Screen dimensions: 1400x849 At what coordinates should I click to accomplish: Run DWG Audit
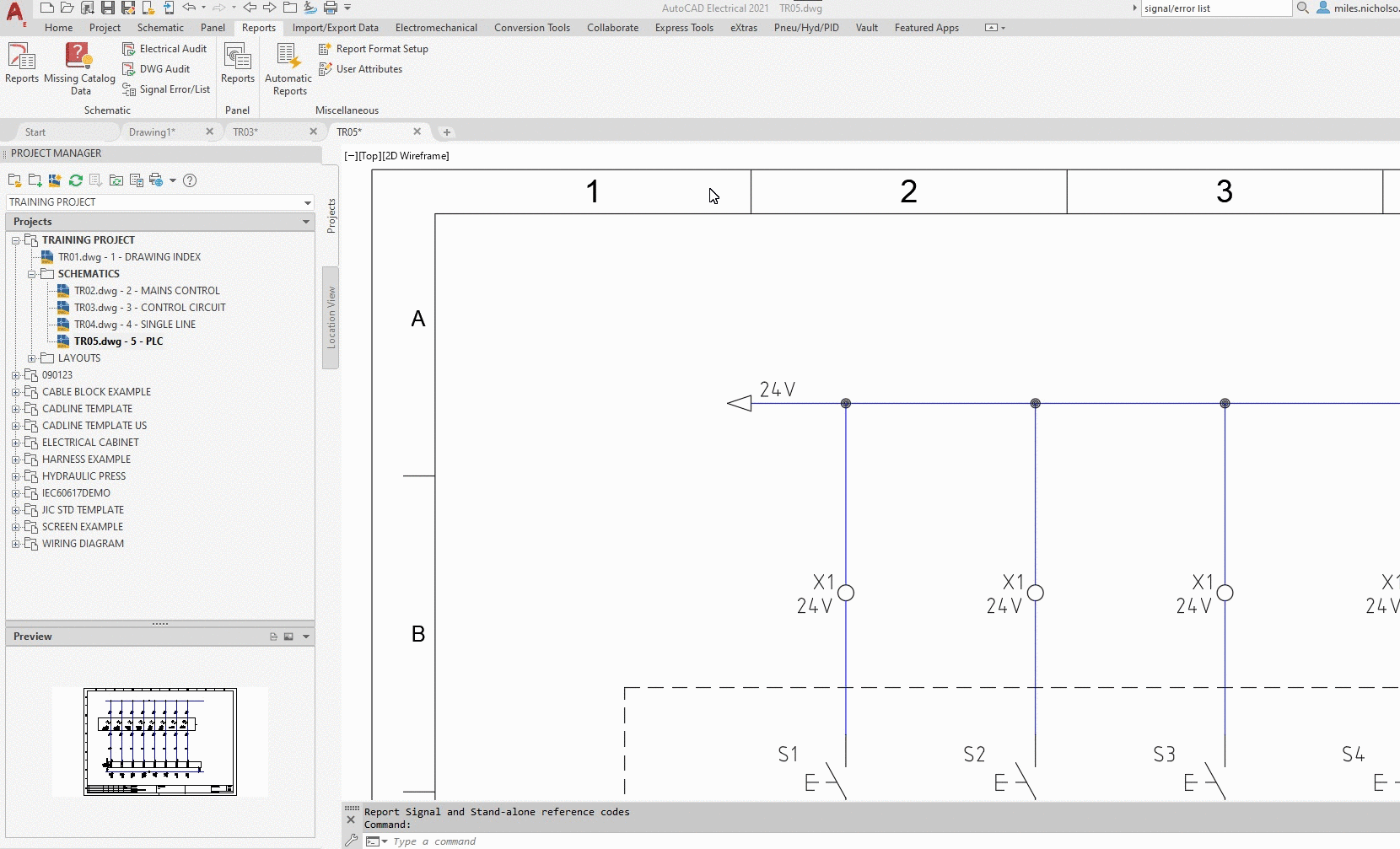[x=156, y=69]
